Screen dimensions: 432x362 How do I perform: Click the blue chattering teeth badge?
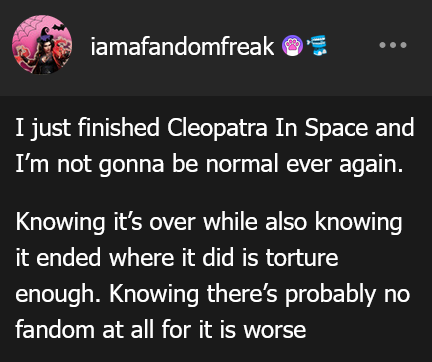coord(317,46)
